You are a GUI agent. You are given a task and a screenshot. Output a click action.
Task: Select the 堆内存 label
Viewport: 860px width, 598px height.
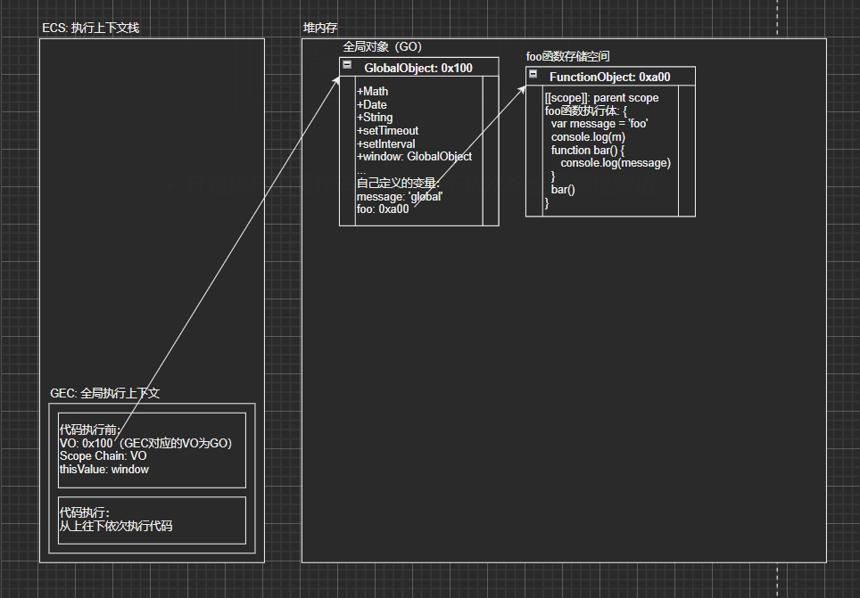tap(320, 27)
